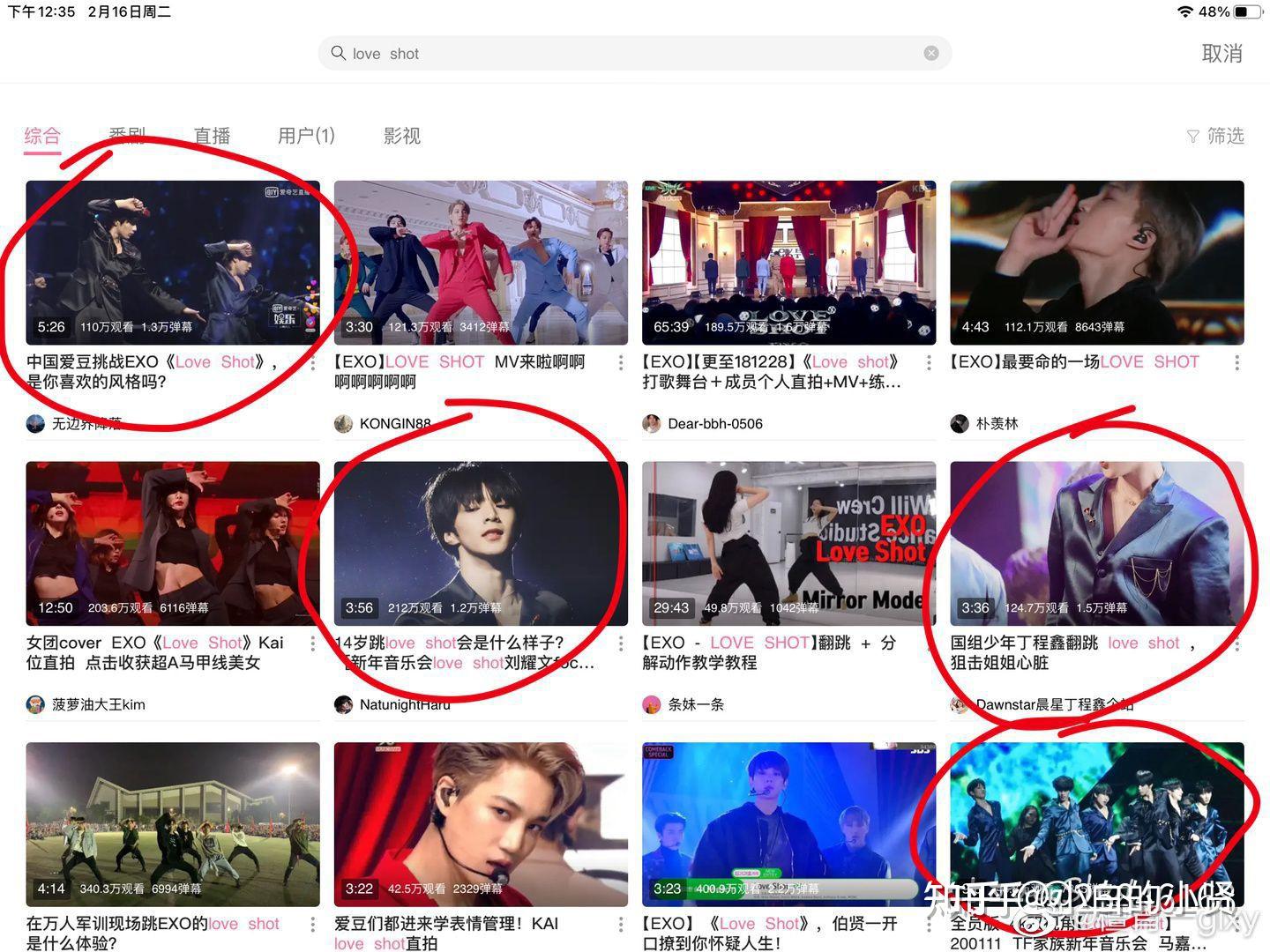Switch to the 综合 tab
The width and height of the screenshot is (1270, 952).
(42, 136)
